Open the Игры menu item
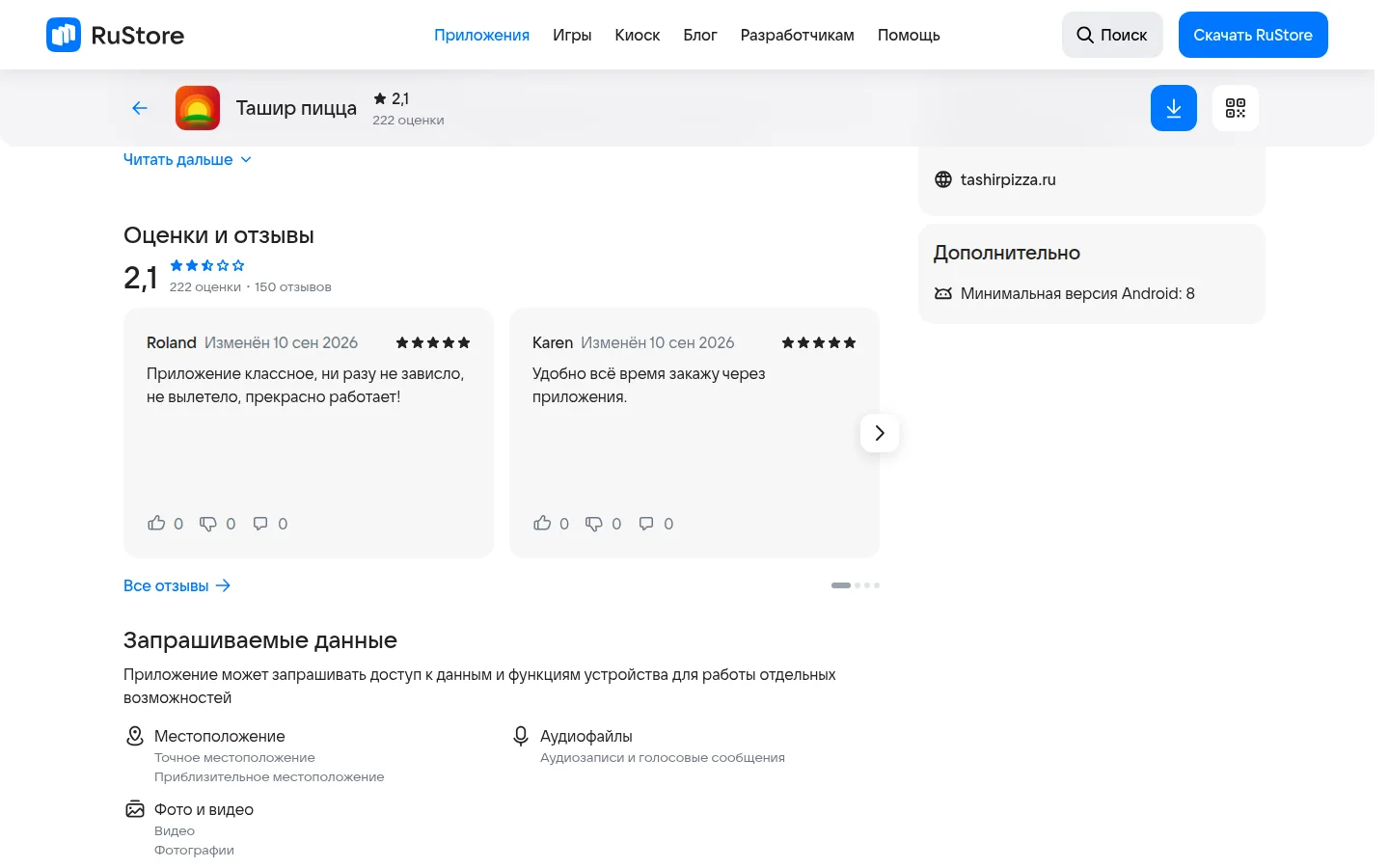Image resolution: width=1389 pixels, height=868 pixels. point(572,35)
